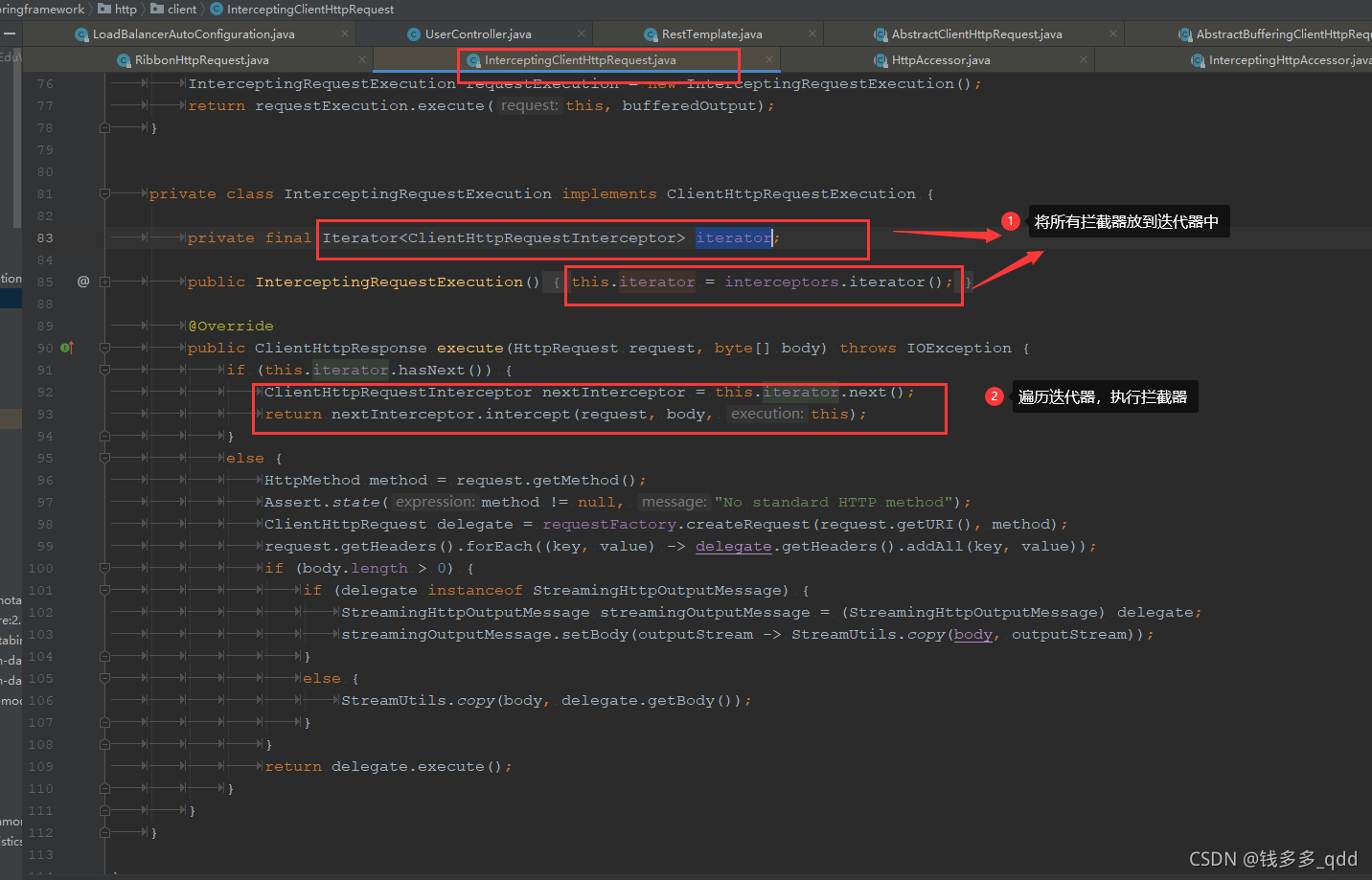
Task: Collapse the body.length if block at line 100
Action: 104,568
